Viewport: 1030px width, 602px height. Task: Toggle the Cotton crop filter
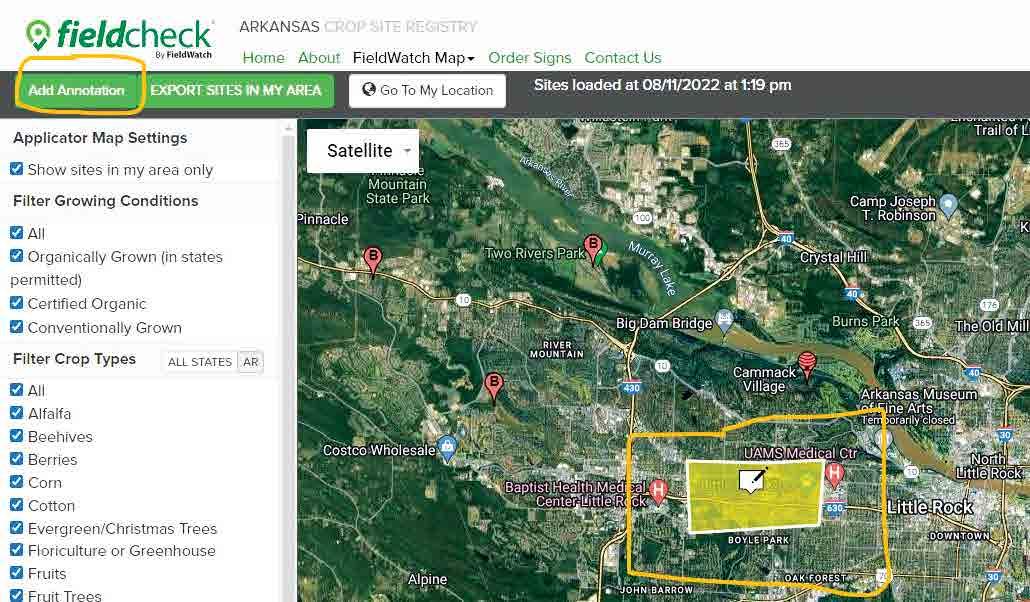point(16,505)
